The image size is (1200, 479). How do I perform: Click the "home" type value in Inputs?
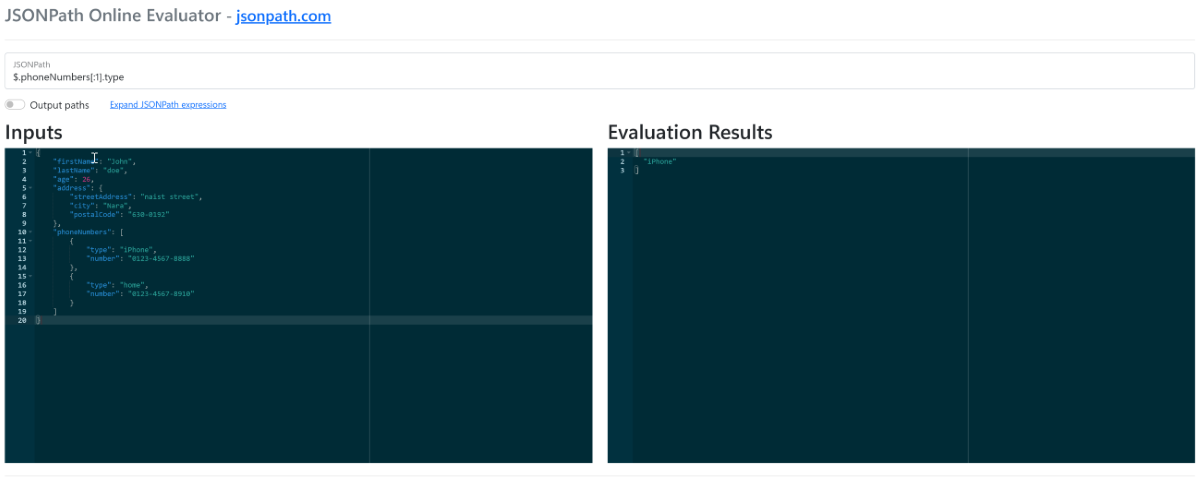(x=132, y=285)
